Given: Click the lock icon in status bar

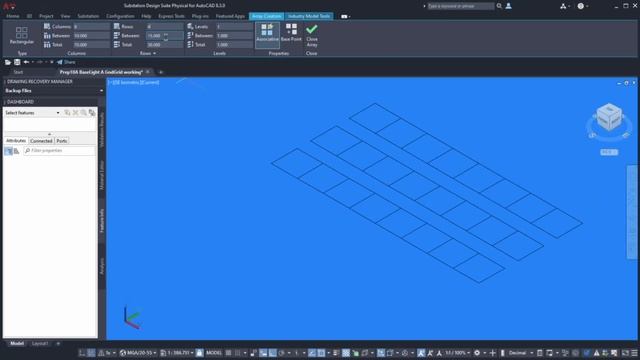Looking at the screenshot, I should (x=199, y=353).
